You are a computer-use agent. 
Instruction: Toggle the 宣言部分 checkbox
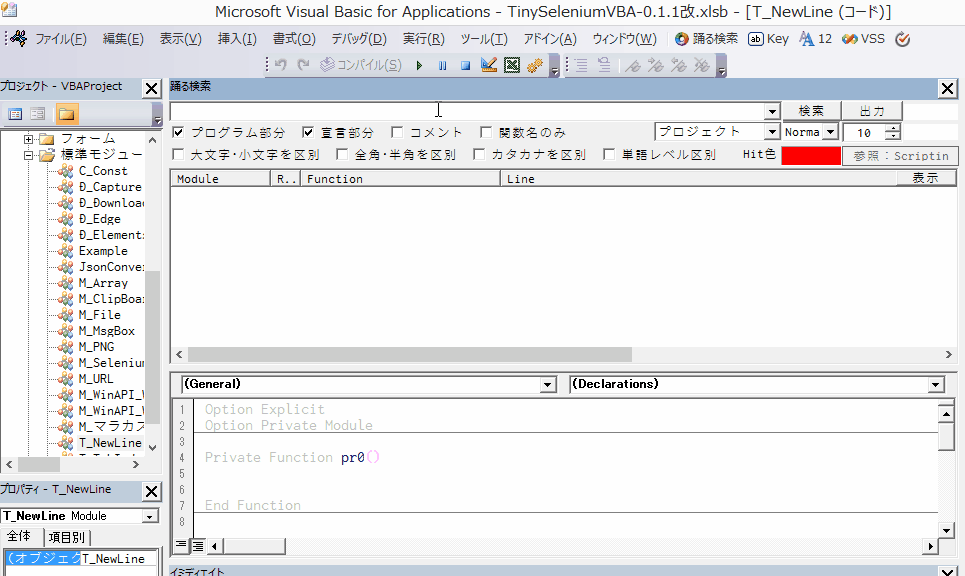pyautogui.click(x=308, y=132)
